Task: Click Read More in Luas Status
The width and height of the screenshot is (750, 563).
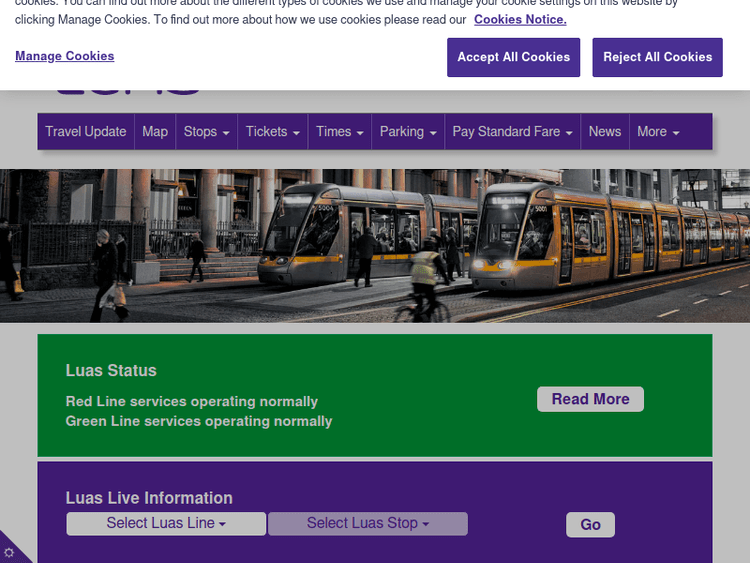Action: pos(590,399)
